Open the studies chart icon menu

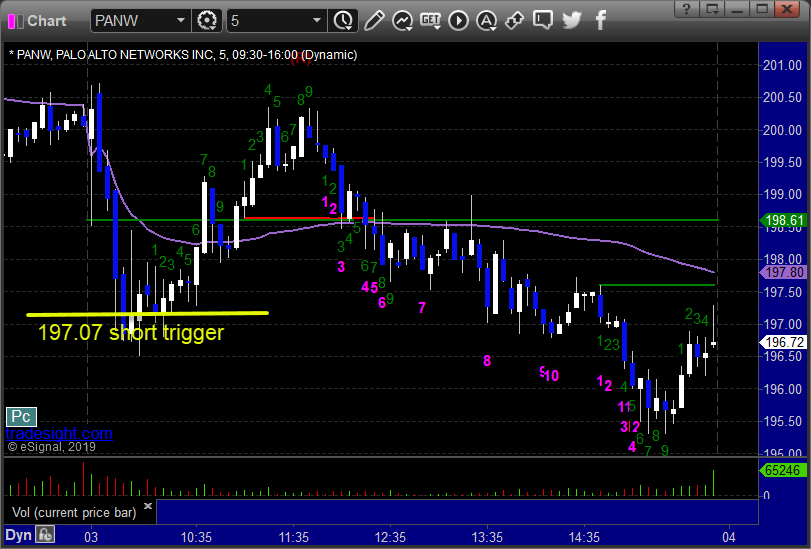pyautogui.click(x=402, y=21)
